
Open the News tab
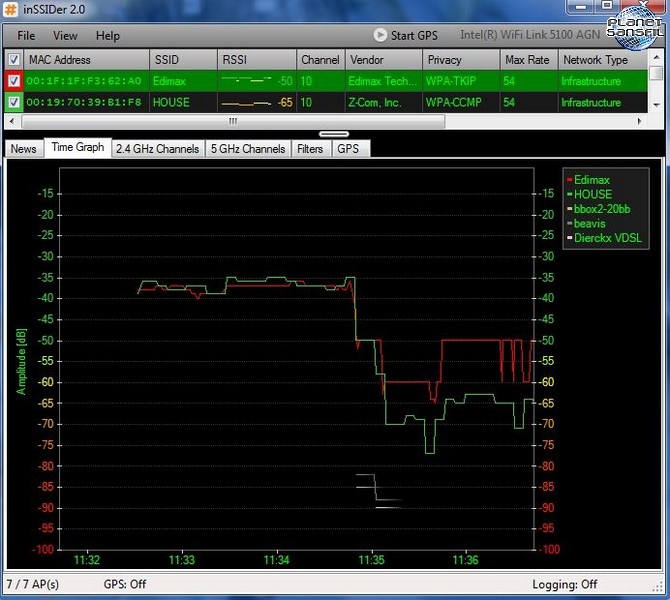[x=23, y=149]
